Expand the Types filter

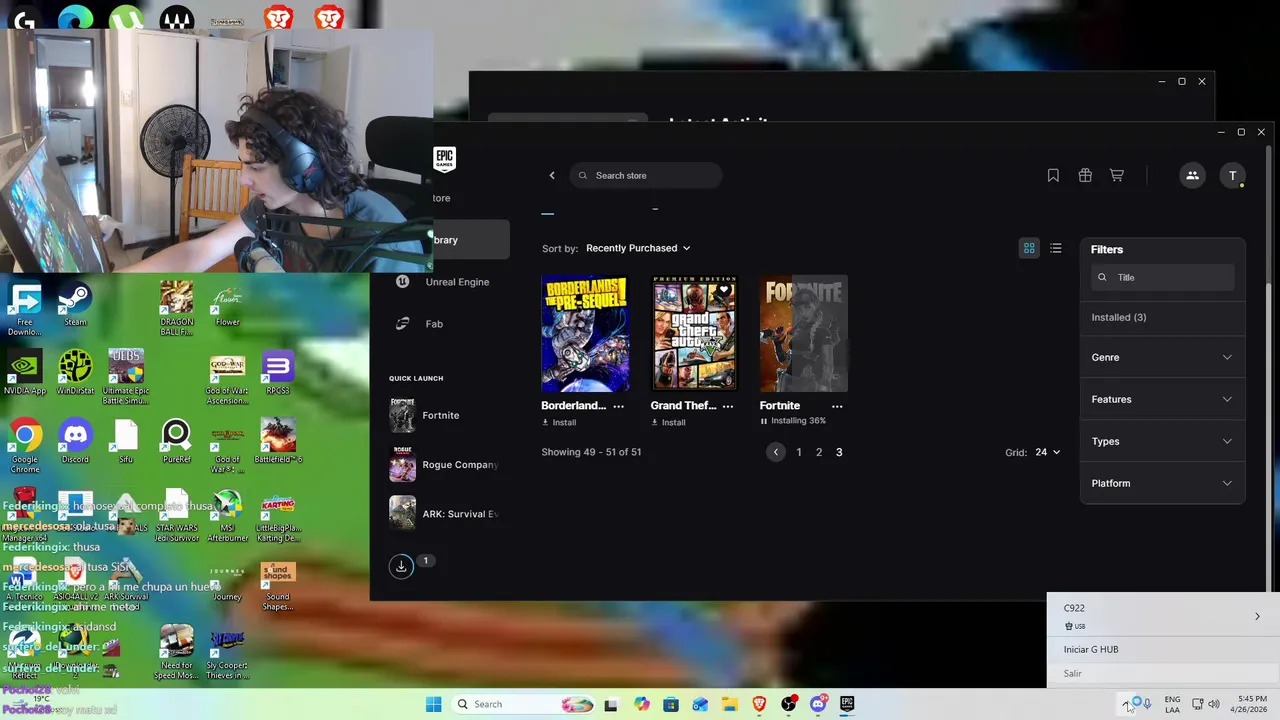click(x=1162, y=441)
